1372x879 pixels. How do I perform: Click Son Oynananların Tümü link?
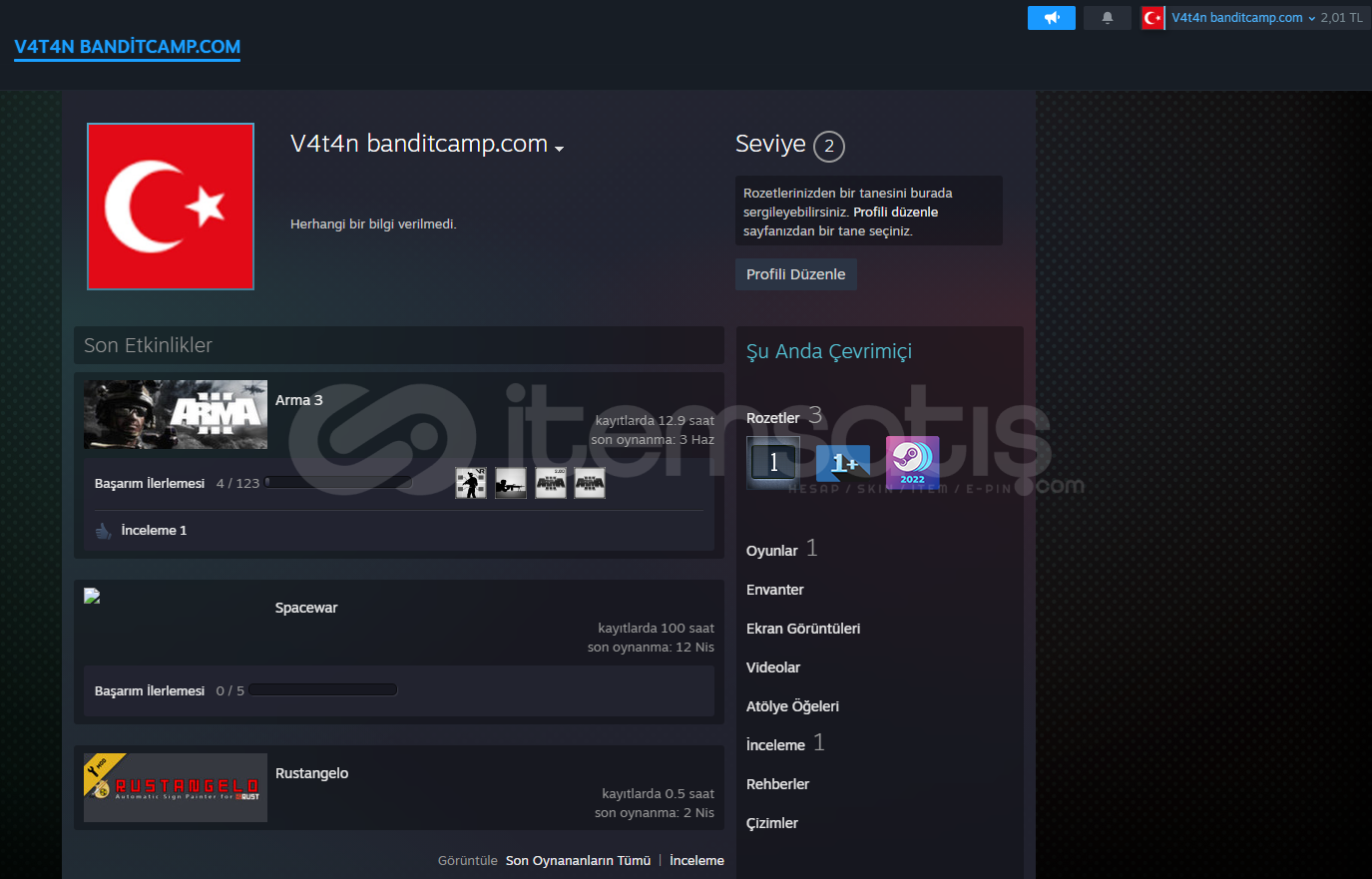(578, 861)
